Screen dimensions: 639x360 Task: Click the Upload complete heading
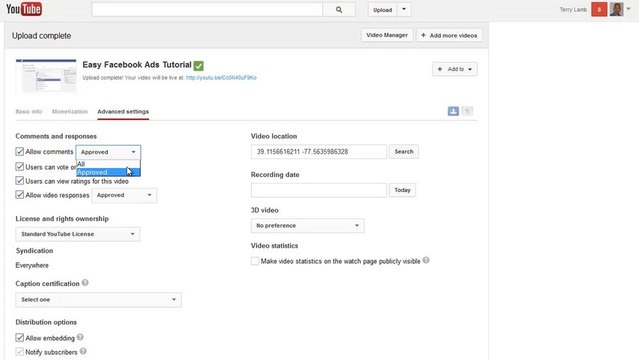(42, 35)
